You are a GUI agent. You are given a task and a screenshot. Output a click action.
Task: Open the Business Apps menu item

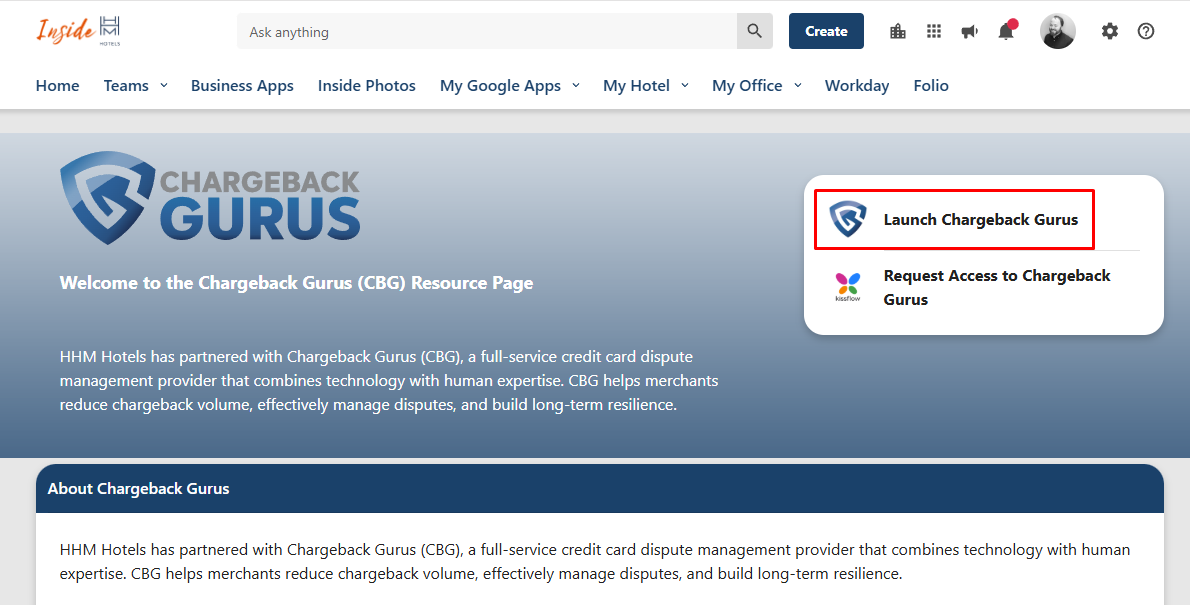point(242,86)
